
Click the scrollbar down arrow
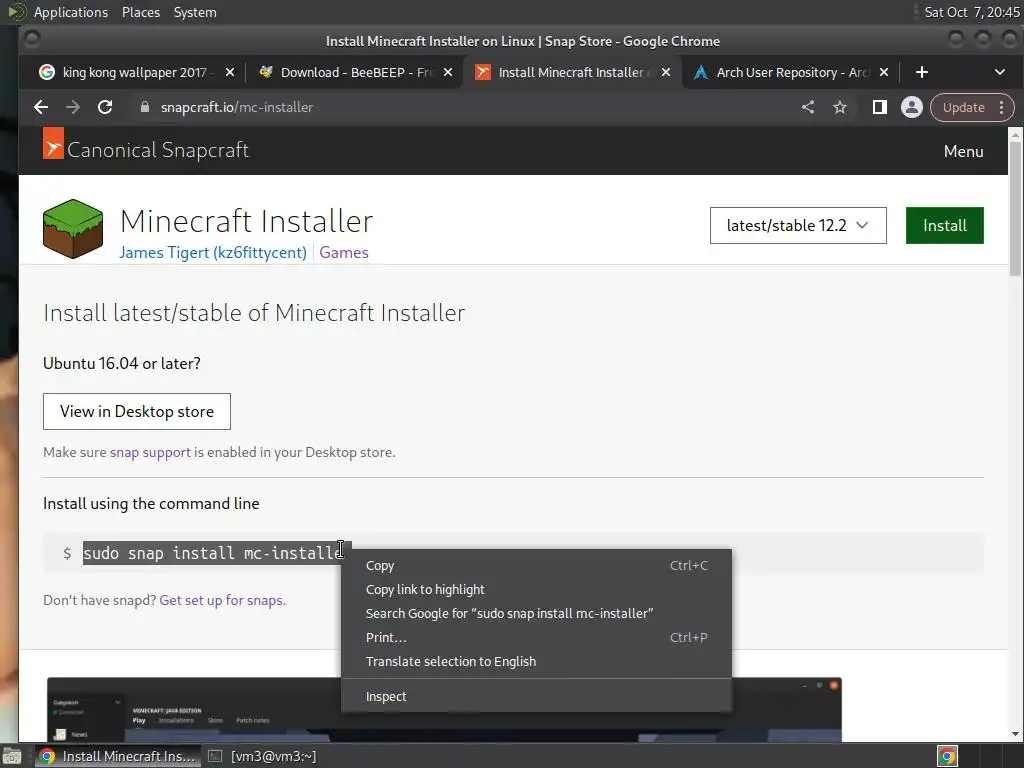click(x=1015, y=734)
